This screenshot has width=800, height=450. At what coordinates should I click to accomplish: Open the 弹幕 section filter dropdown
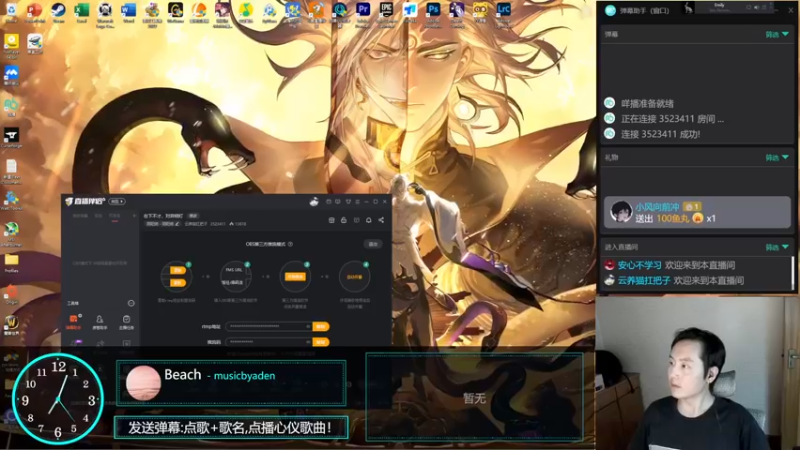[777, 34]
